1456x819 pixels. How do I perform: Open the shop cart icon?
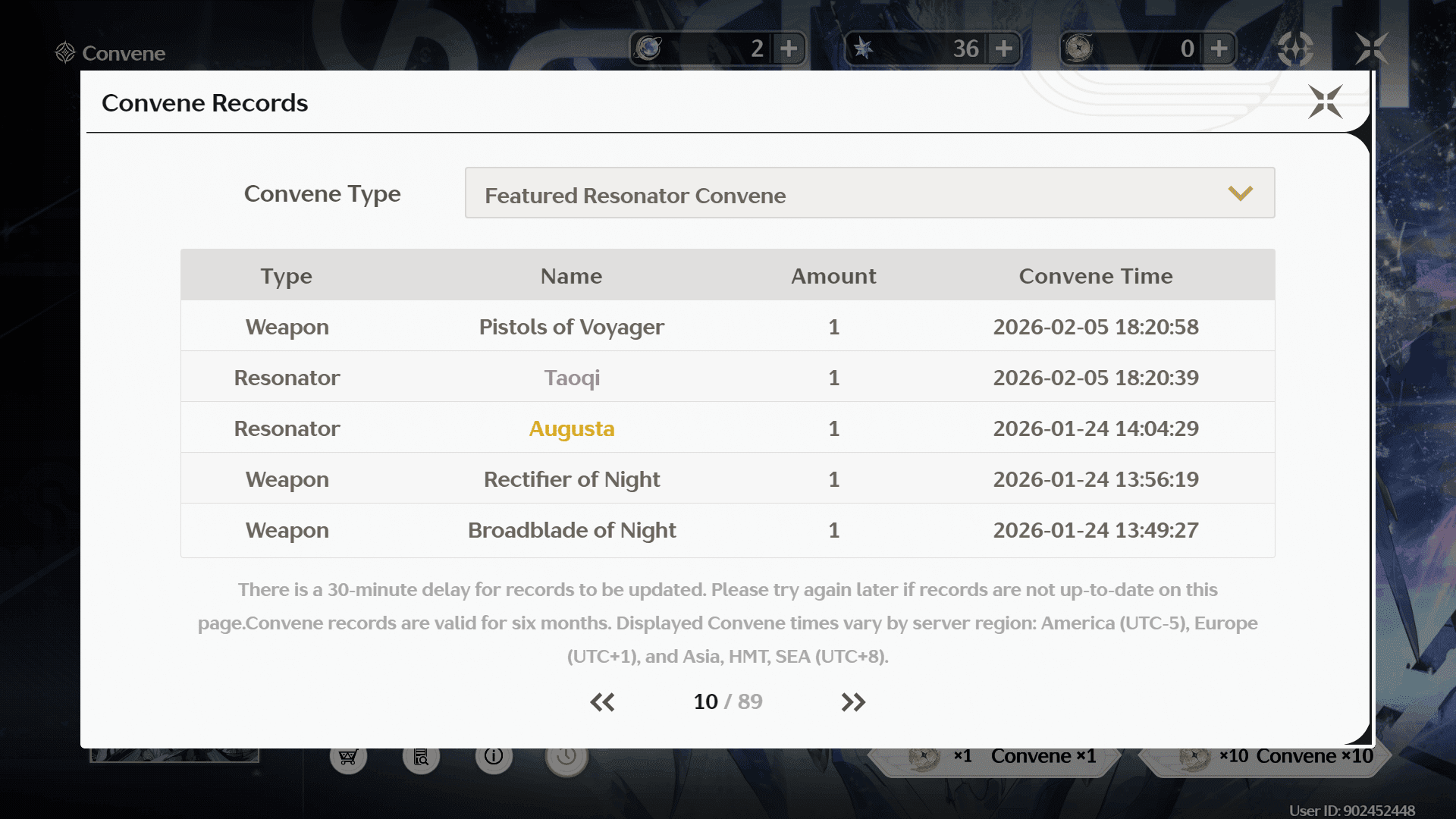coord(348,757)
